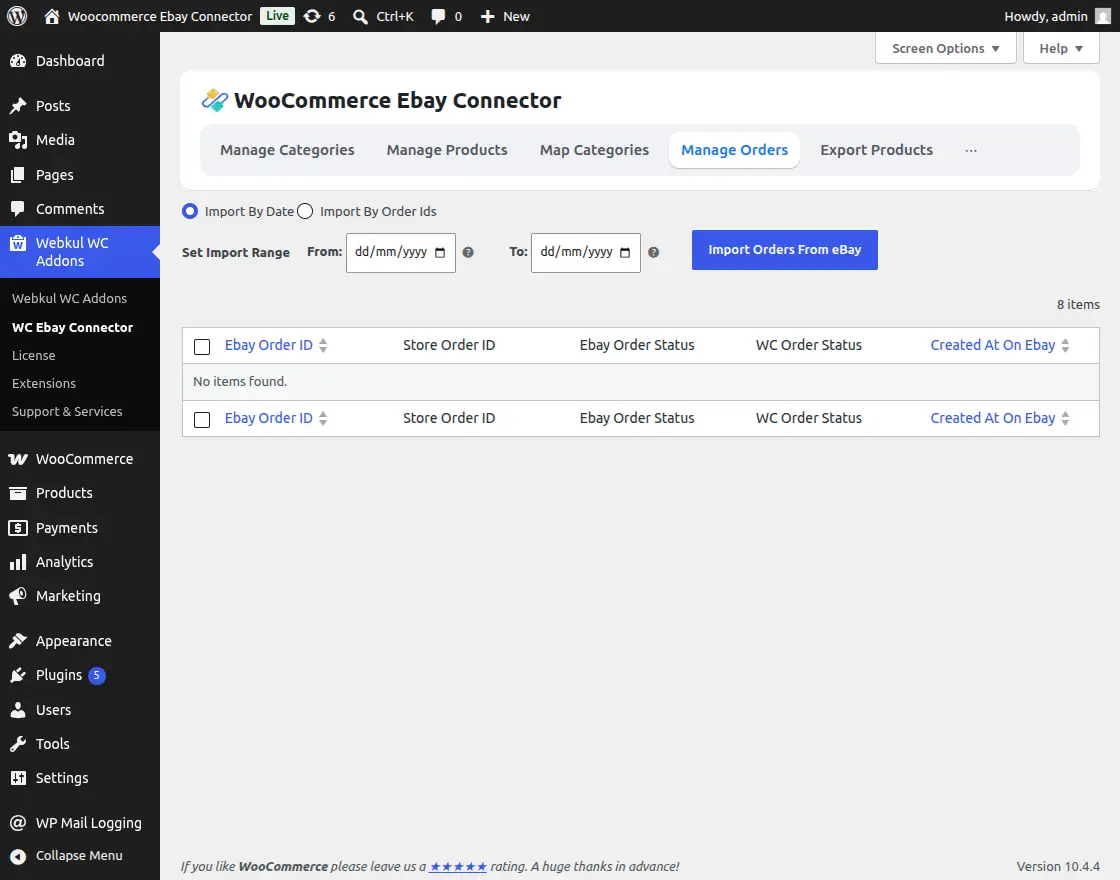Open the WordPress logo menu

17,16
